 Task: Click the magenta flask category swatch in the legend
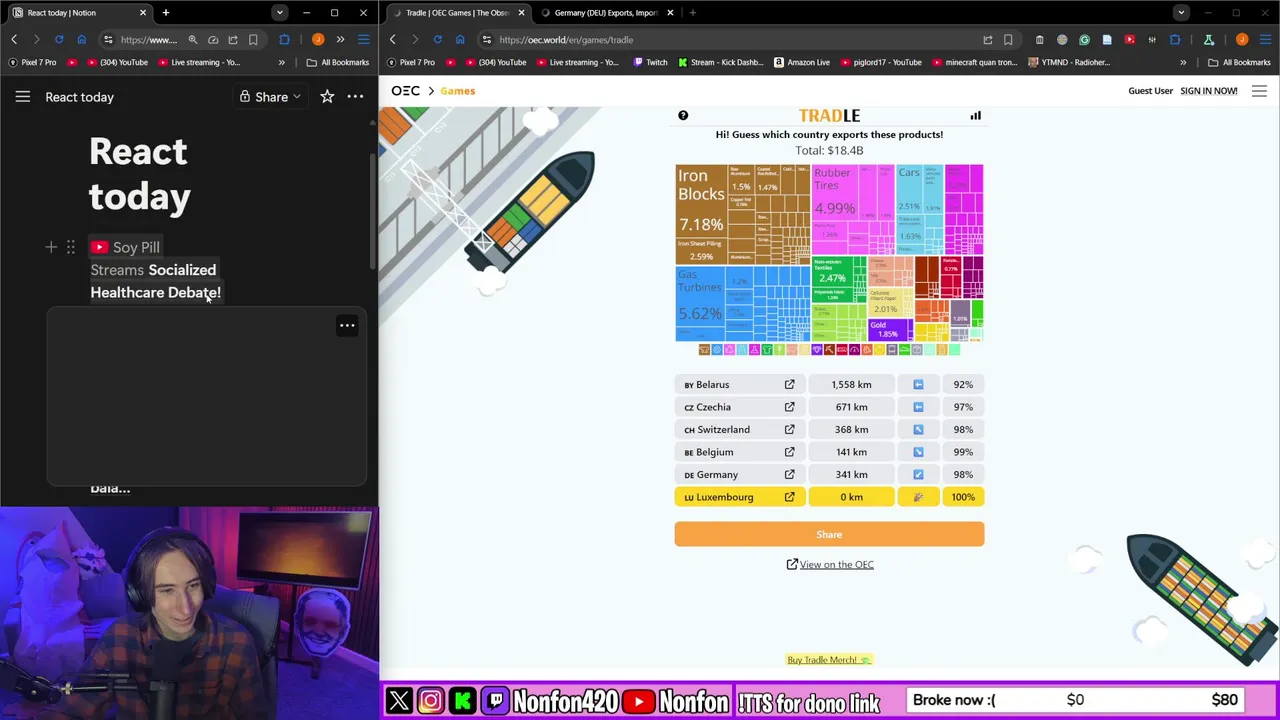[755, 349]
